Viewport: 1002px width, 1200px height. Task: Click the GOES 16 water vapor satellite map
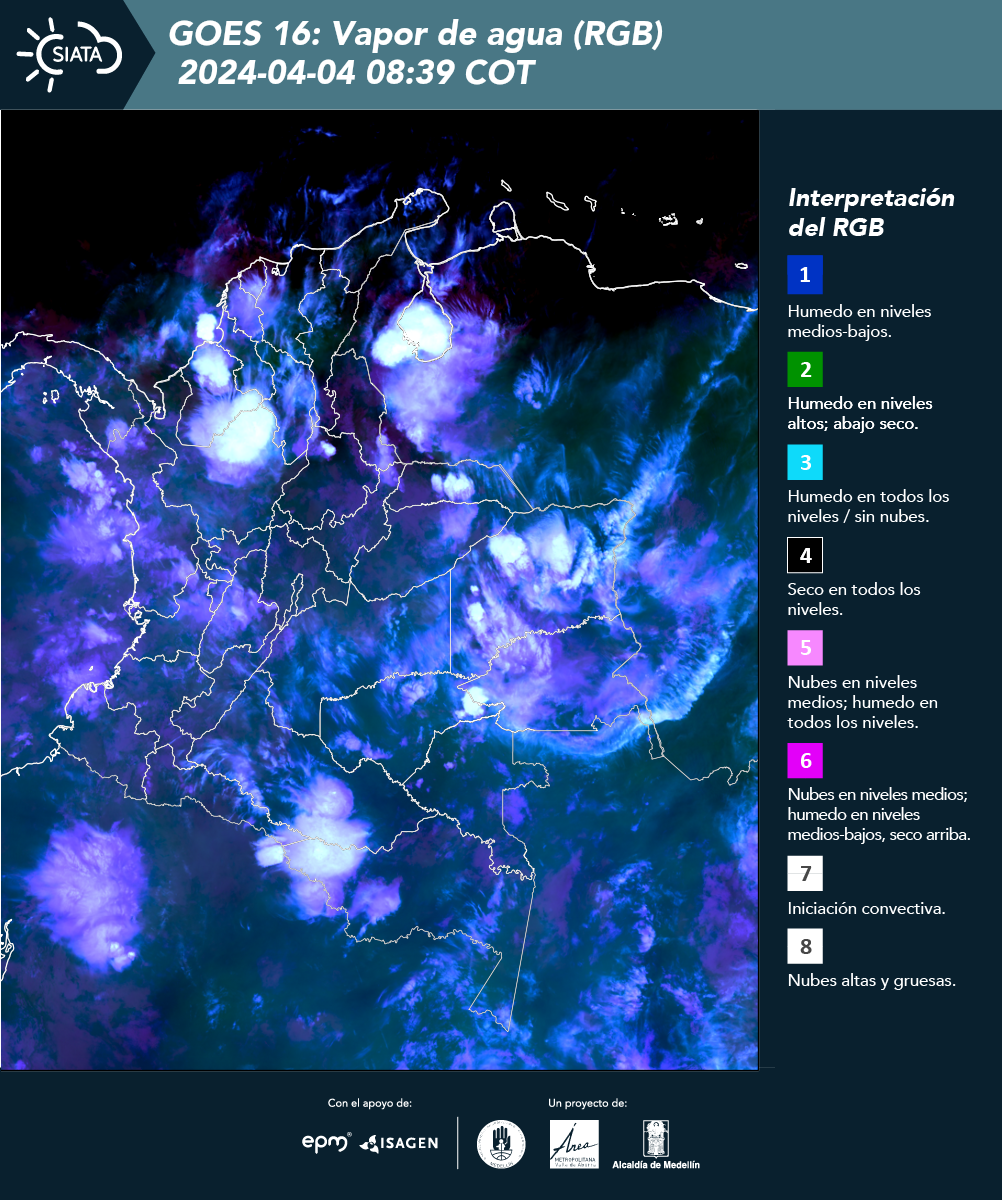(379, 590)
